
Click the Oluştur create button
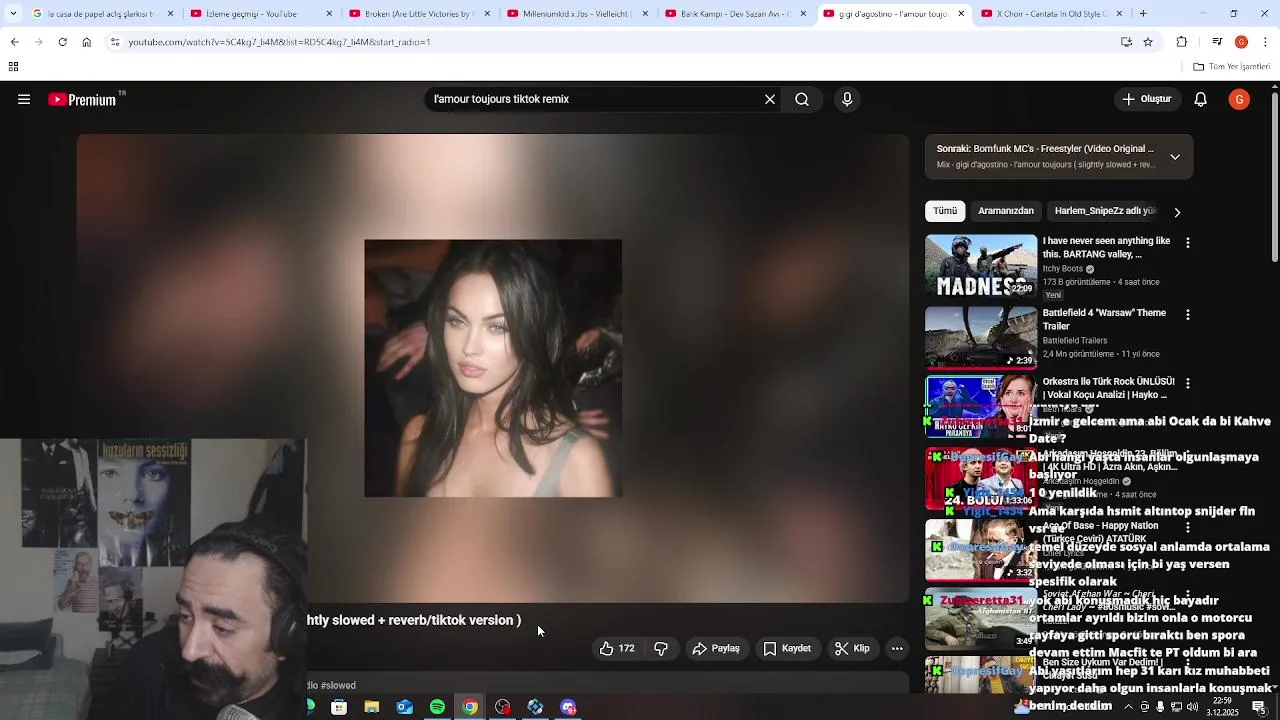coord(1146,99)
